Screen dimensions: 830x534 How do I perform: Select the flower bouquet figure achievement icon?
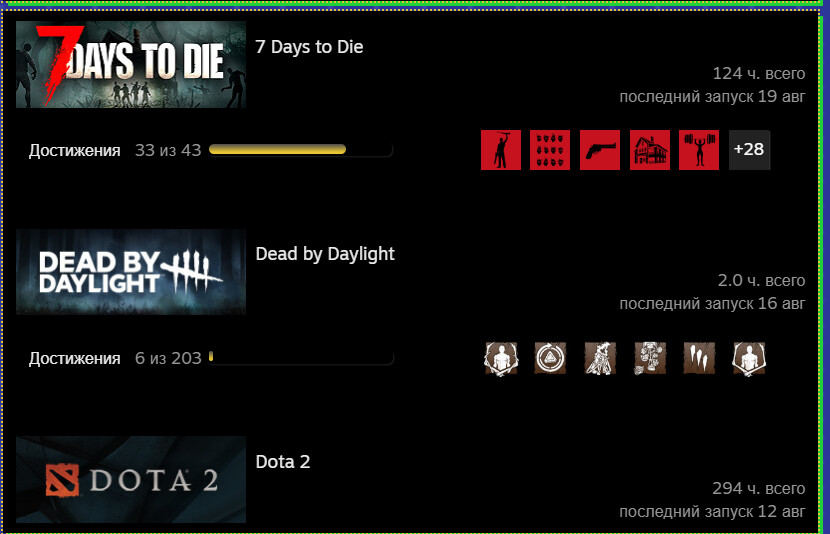tap(649, 358)
